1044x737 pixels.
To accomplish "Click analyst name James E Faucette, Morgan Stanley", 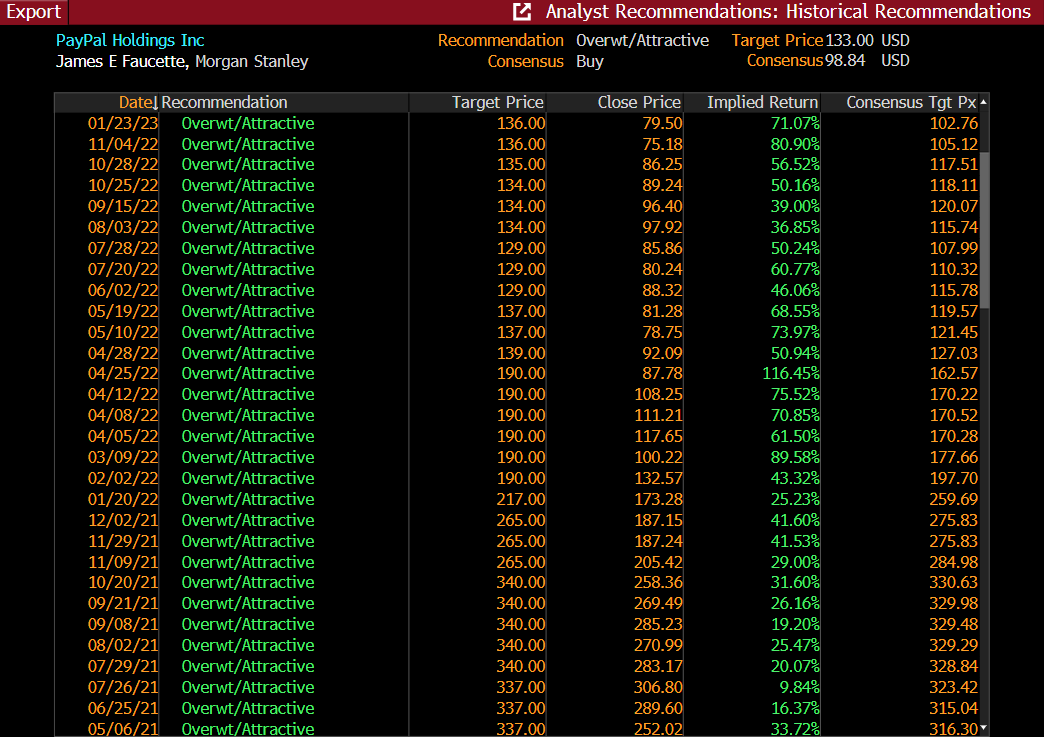I will point(182,62).
